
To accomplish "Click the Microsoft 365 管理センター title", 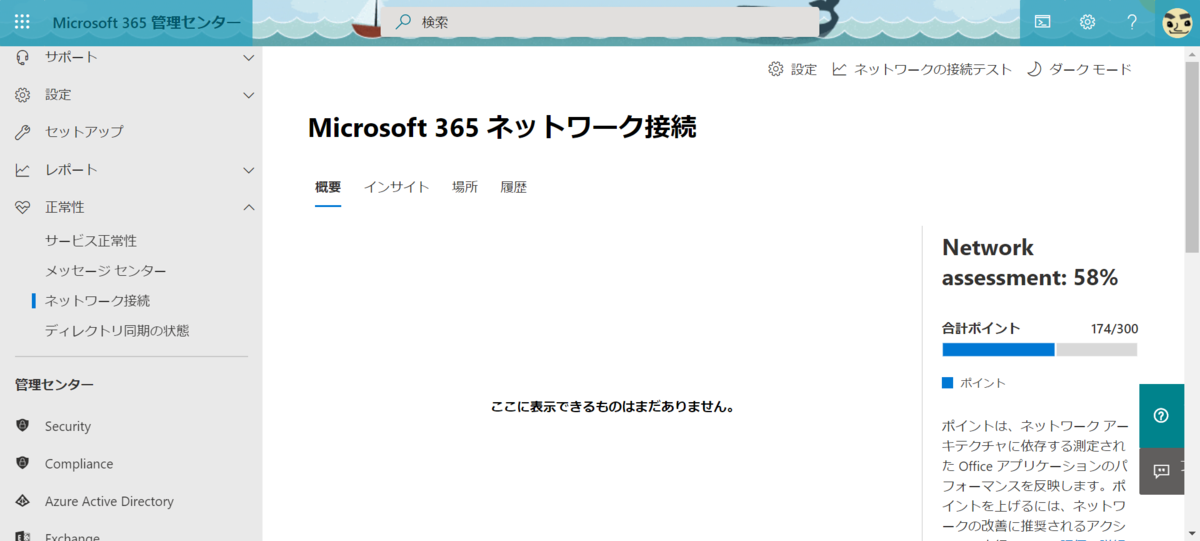I will (146, 22).
